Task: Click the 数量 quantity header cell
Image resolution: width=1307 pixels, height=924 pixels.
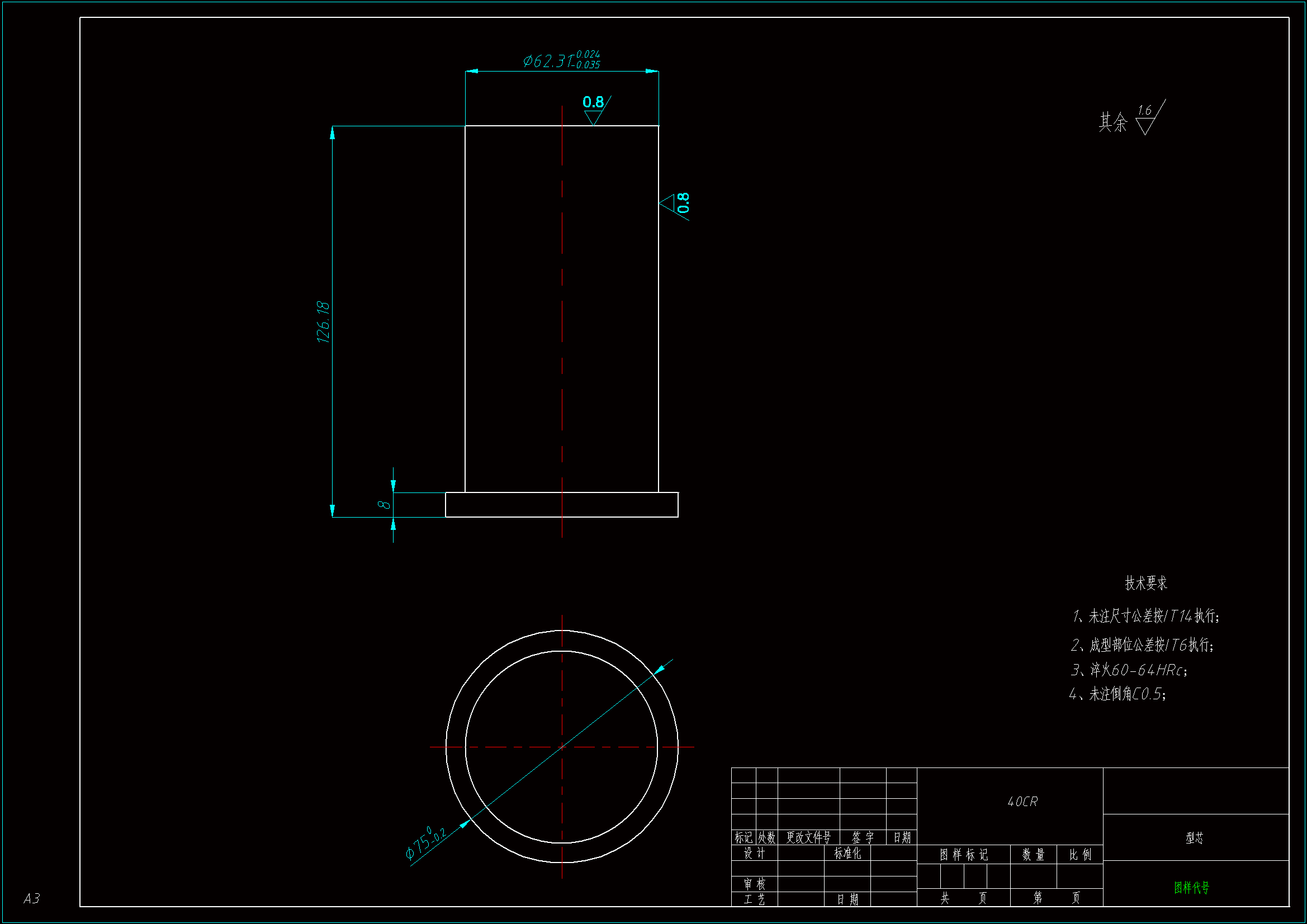Action: (1033, 855)
